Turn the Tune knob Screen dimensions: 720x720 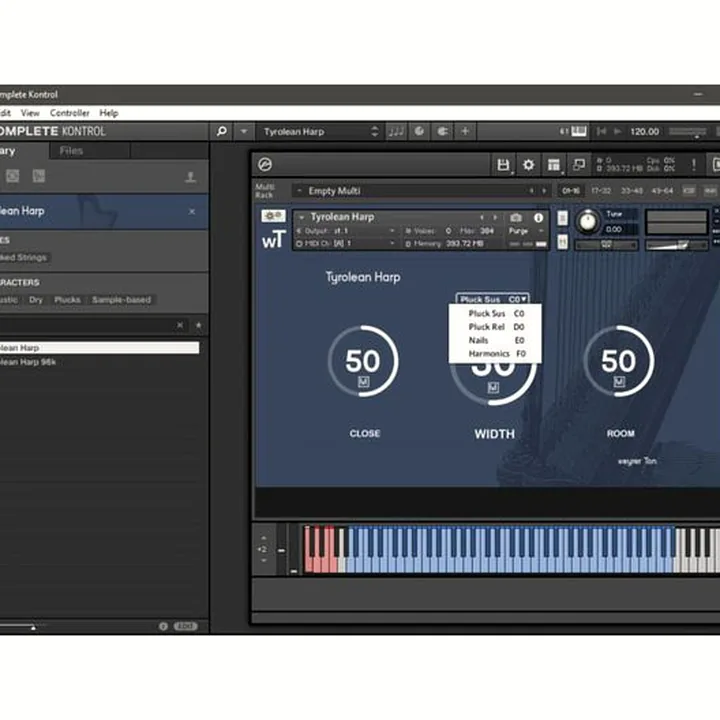[x=588, y=222]
